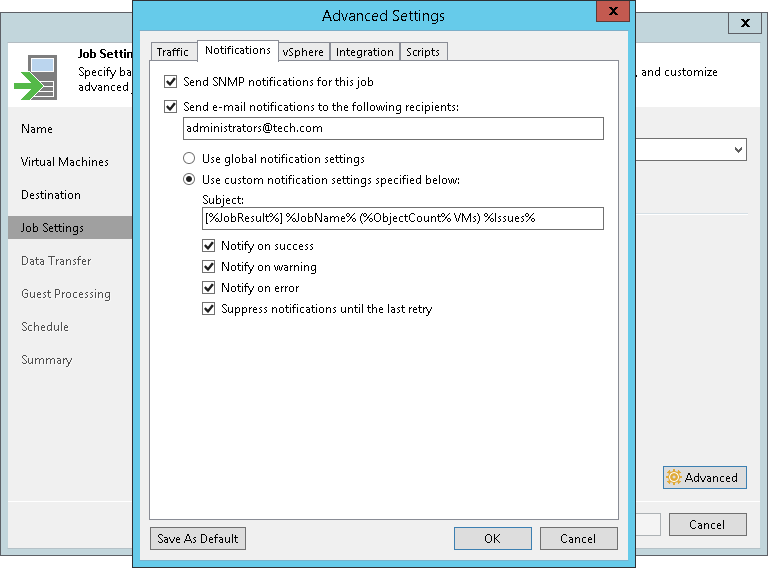Toggle Notify on error checkbox
This screenshot has width=768, height=568.
209,288
